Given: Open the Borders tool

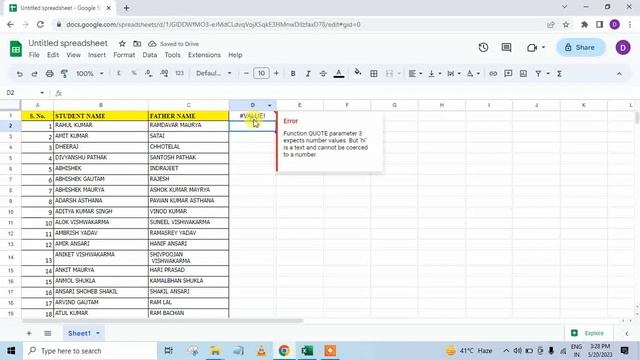Looking at the screenshot, I should [x=373, y=73].
